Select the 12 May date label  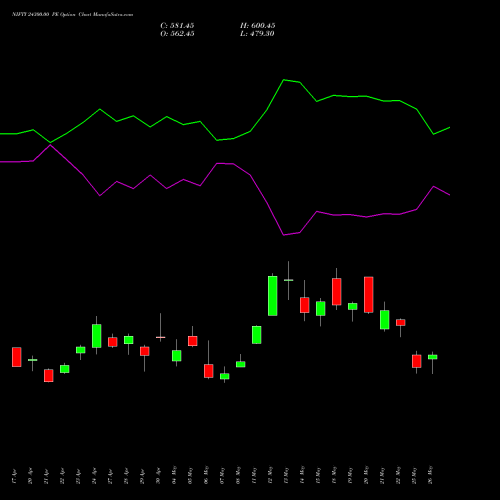click(270, 475)
